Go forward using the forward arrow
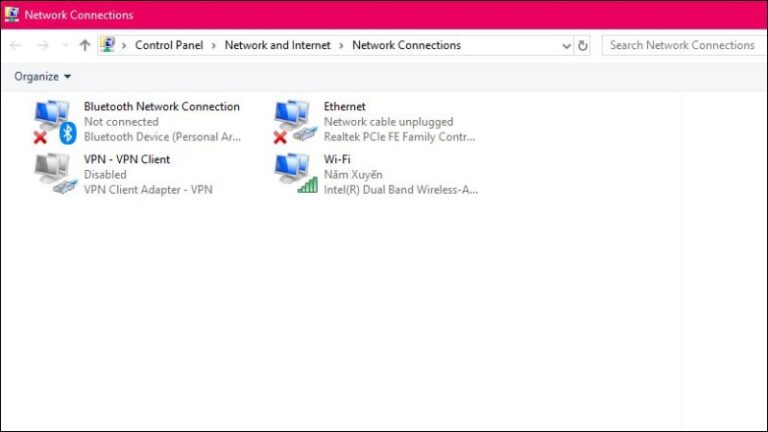The height and width of the screenshot is (432, 768). click(43, 45)
